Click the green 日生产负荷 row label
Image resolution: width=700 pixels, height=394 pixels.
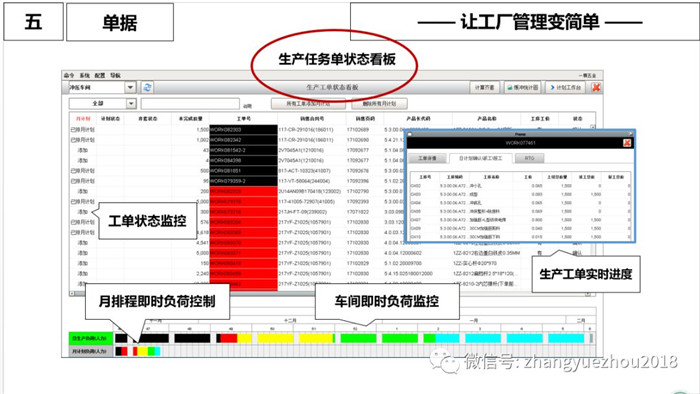(90, 338)
